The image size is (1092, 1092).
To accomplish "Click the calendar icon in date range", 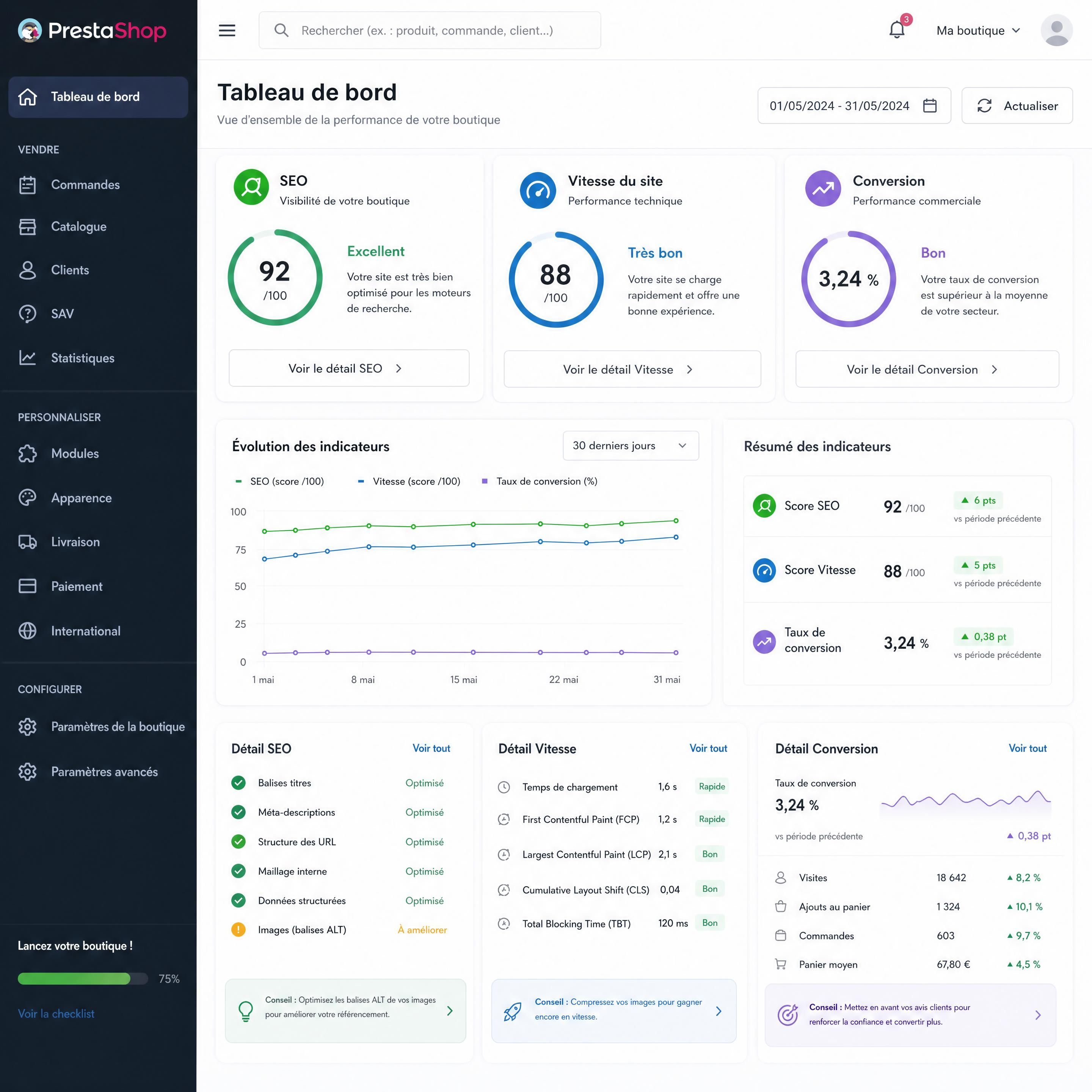I will pos(930,106).
